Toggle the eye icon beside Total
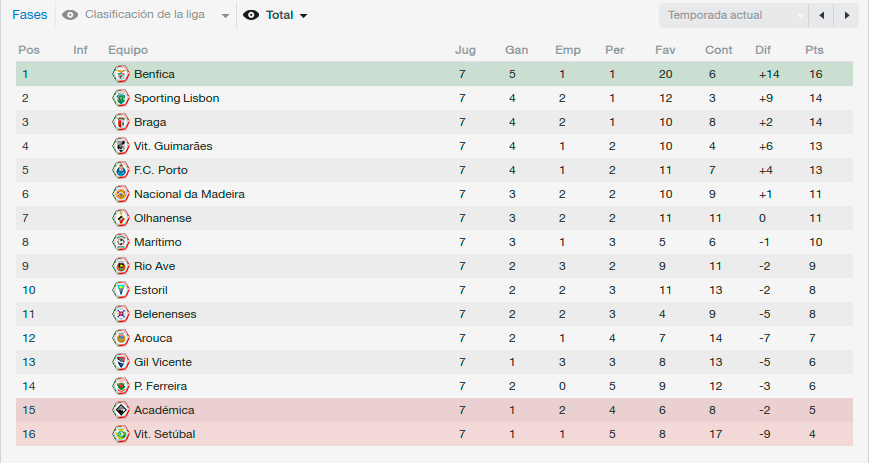The width and height of the screenshot is (869, 463). pos(251,15)
